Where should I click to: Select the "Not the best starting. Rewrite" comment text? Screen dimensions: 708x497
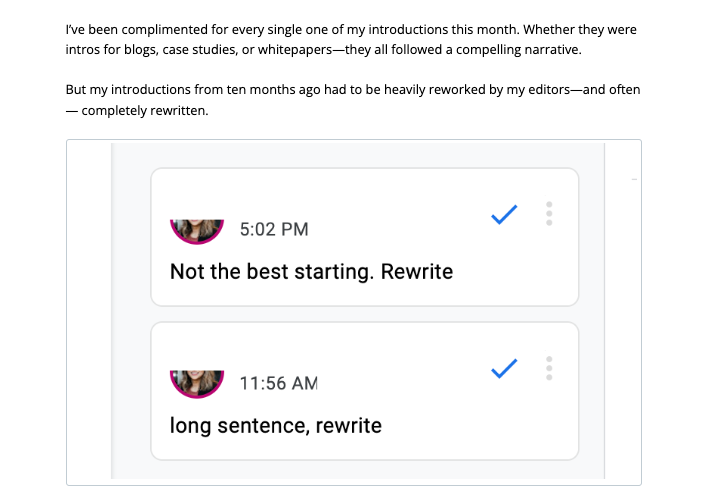pyautogui.click(x=311, y=272)
